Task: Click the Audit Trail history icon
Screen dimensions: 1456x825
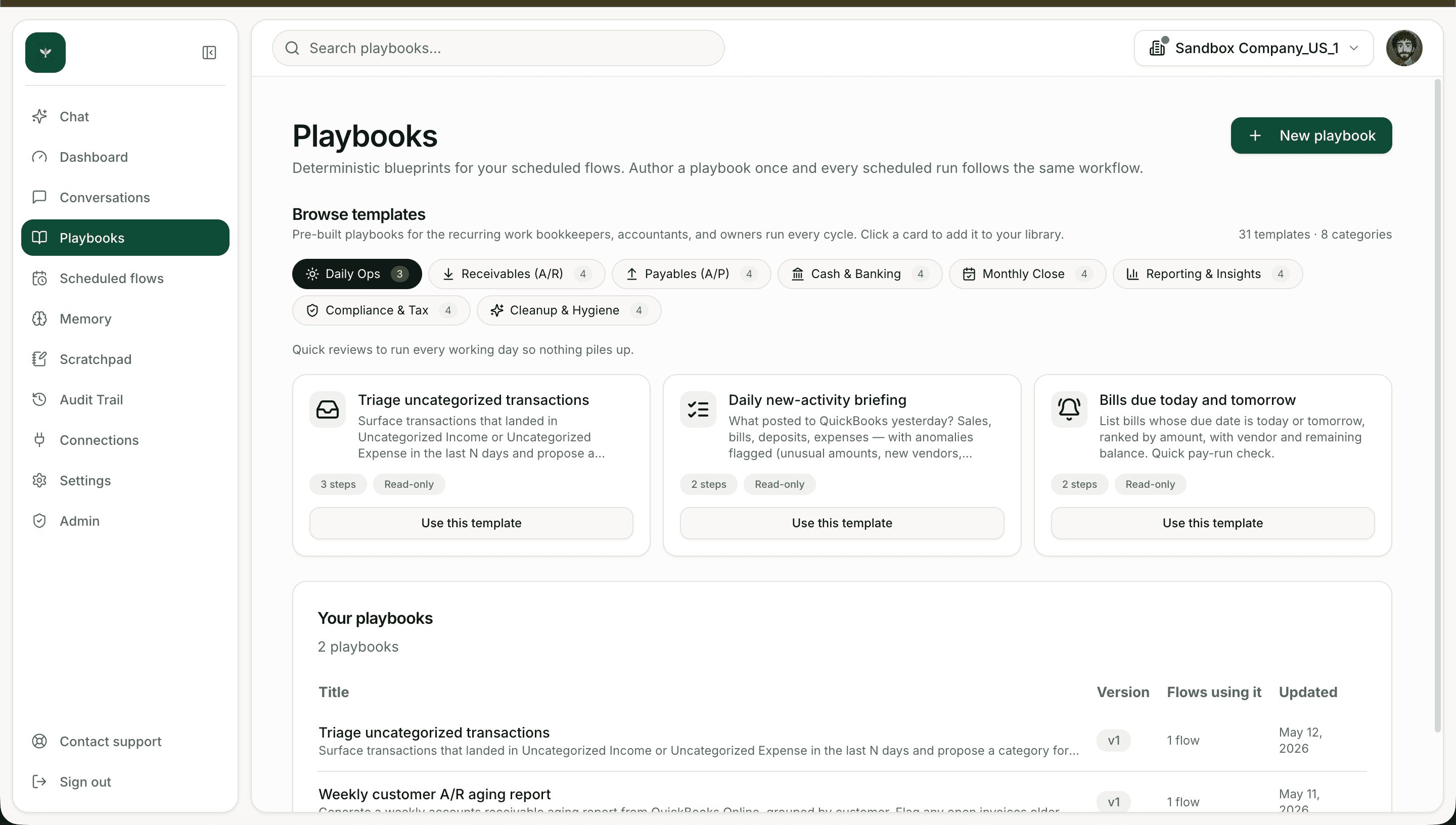Action: [39, 399]
